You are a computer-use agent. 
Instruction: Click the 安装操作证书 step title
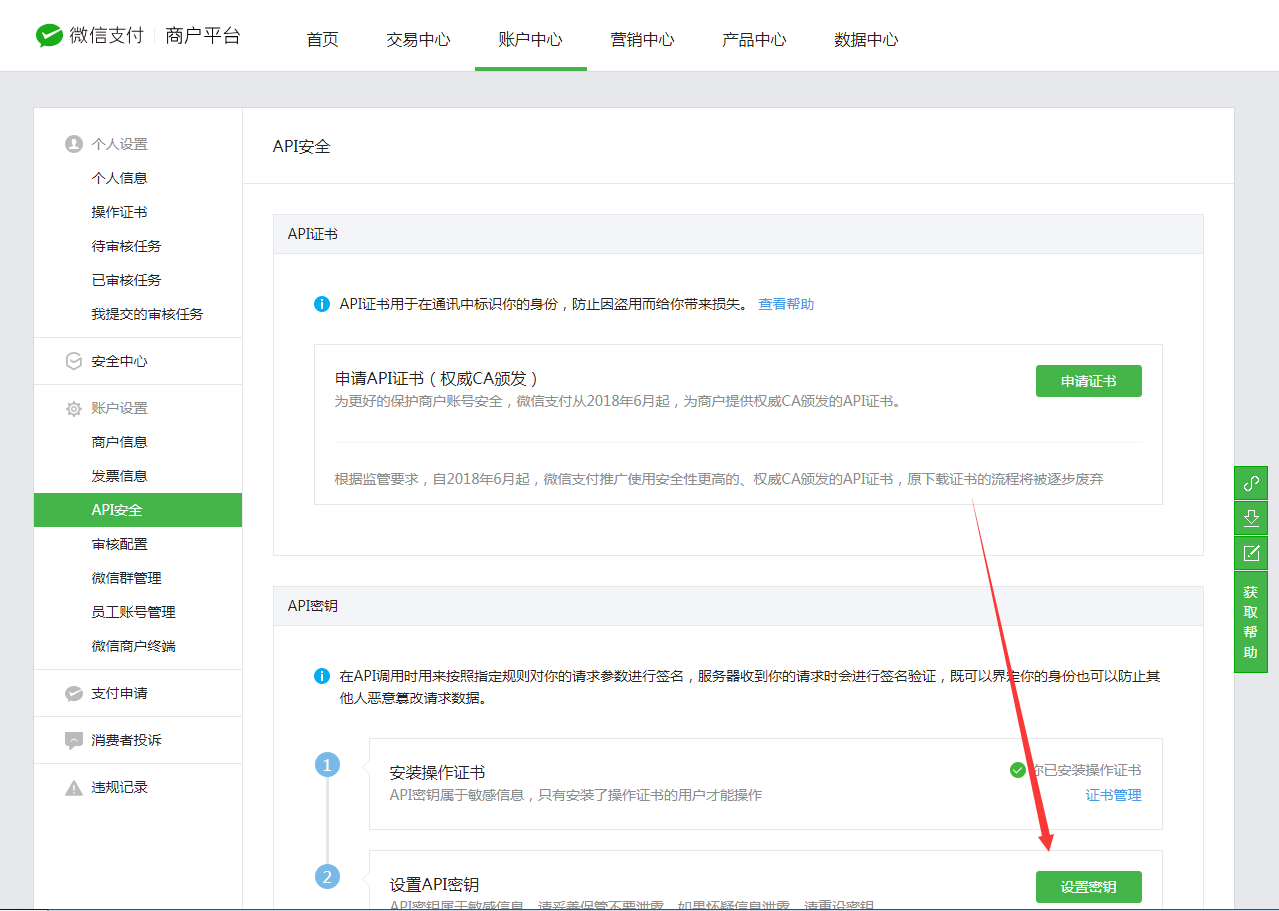click(437, 772)
